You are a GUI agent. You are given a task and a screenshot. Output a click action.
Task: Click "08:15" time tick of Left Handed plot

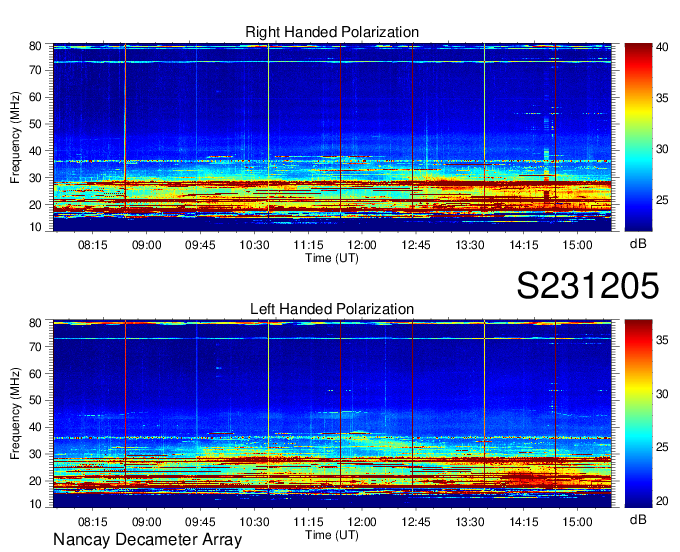(x=92, y=522)
